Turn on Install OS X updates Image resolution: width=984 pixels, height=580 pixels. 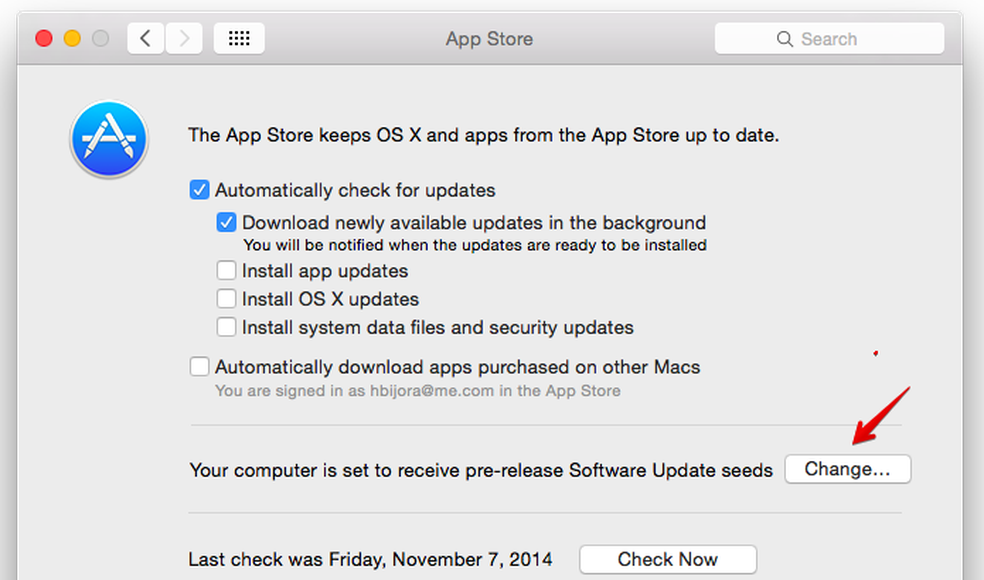pyautogui.click(x=227, y=299)
